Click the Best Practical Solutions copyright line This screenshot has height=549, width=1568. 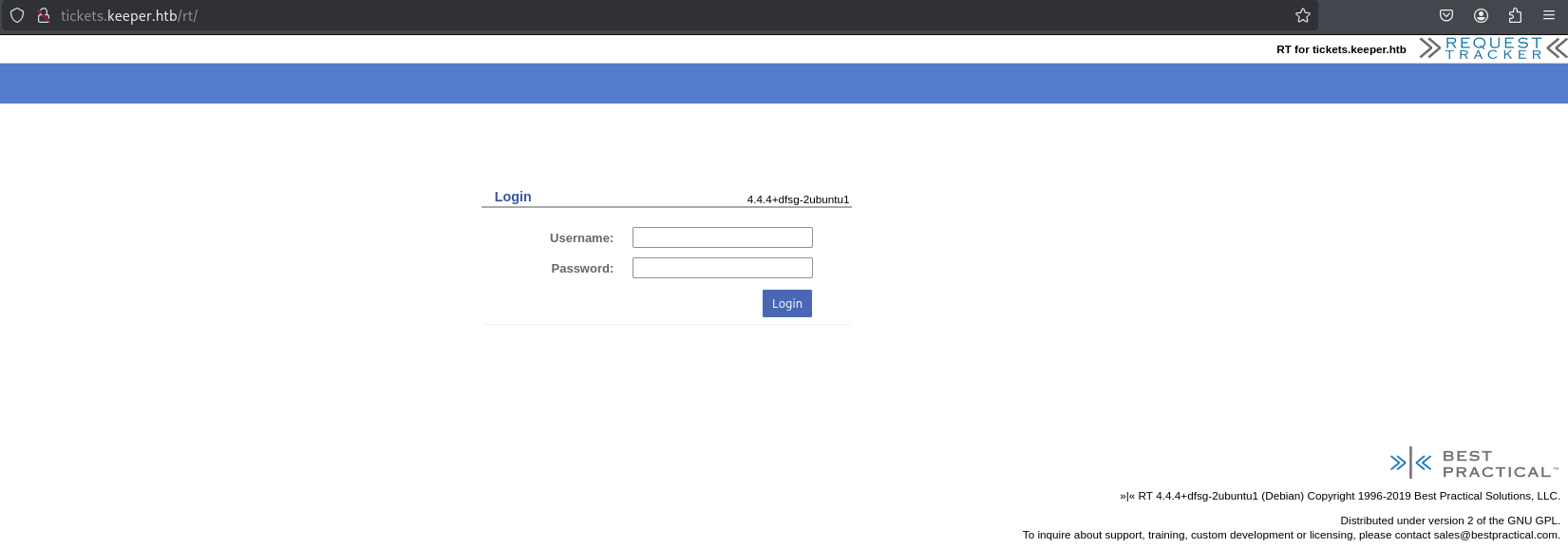1339,496
